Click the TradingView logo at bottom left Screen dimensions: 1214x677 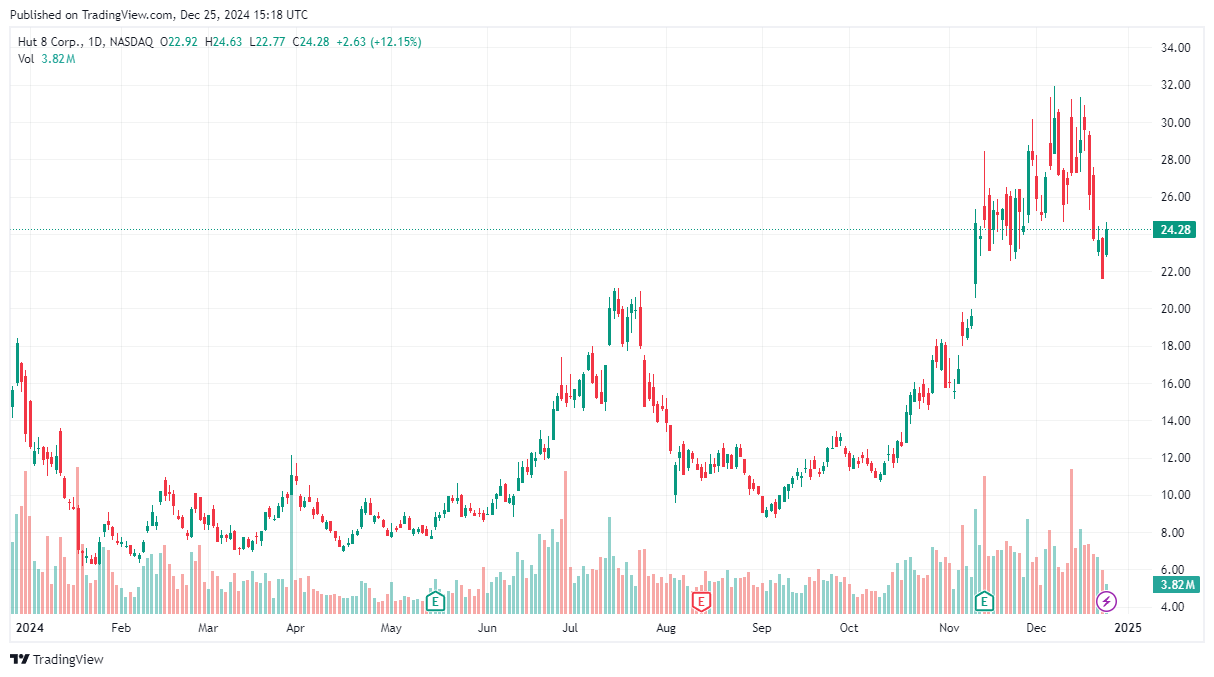(x=57, y=659)
